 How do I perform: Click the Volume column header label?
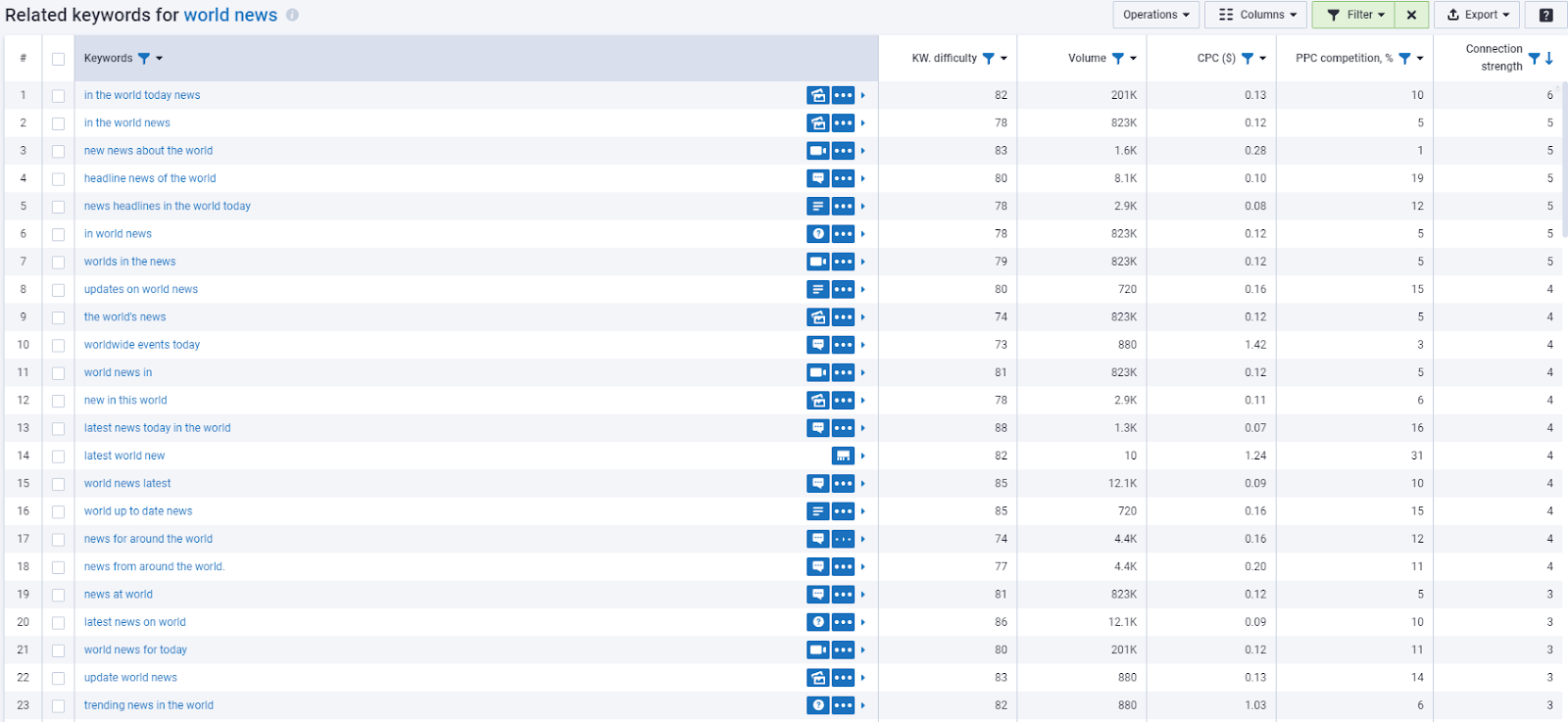[x=1087, y=59]
